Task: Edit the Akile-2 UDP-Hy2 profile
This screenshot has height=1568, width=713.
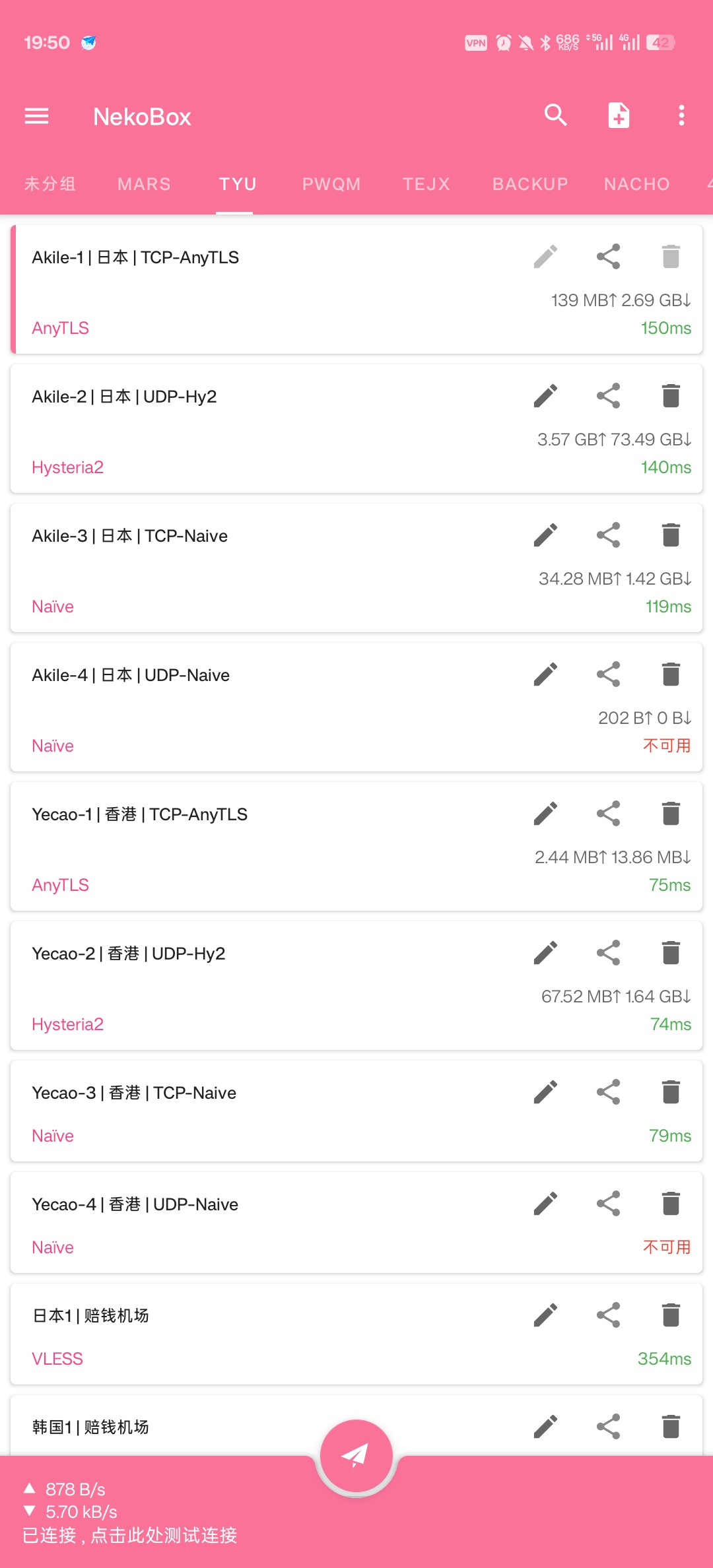Action: (x=545, y=396)
